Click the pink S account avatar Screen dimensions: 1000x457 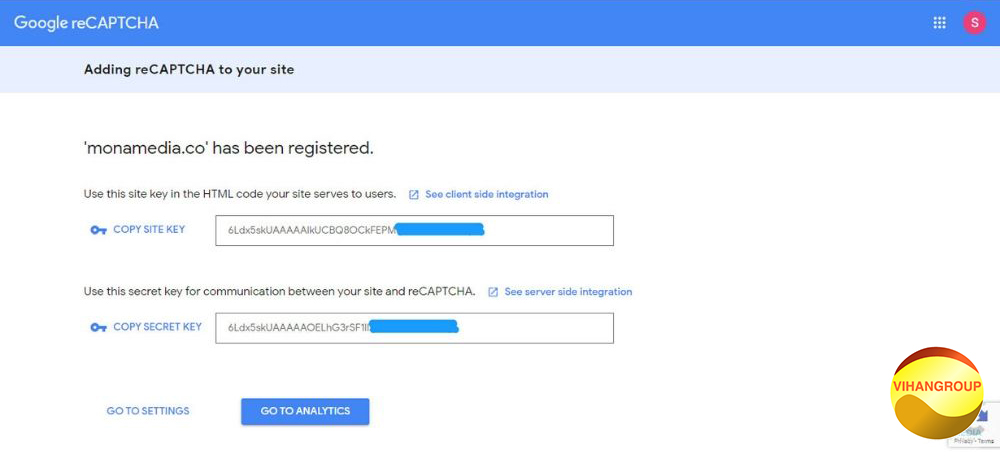[x=974, y=23]
